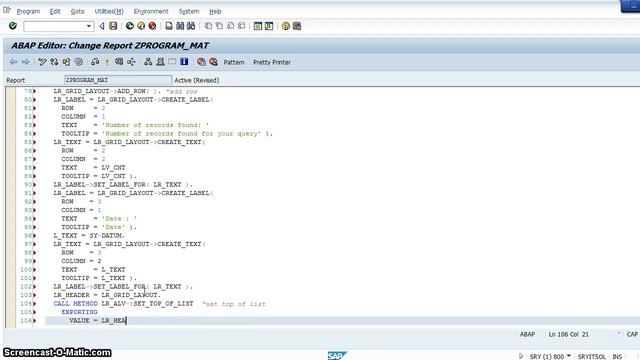Click the Next Object right arrow icon
640x360 pixels.
[x=25, y=62]
